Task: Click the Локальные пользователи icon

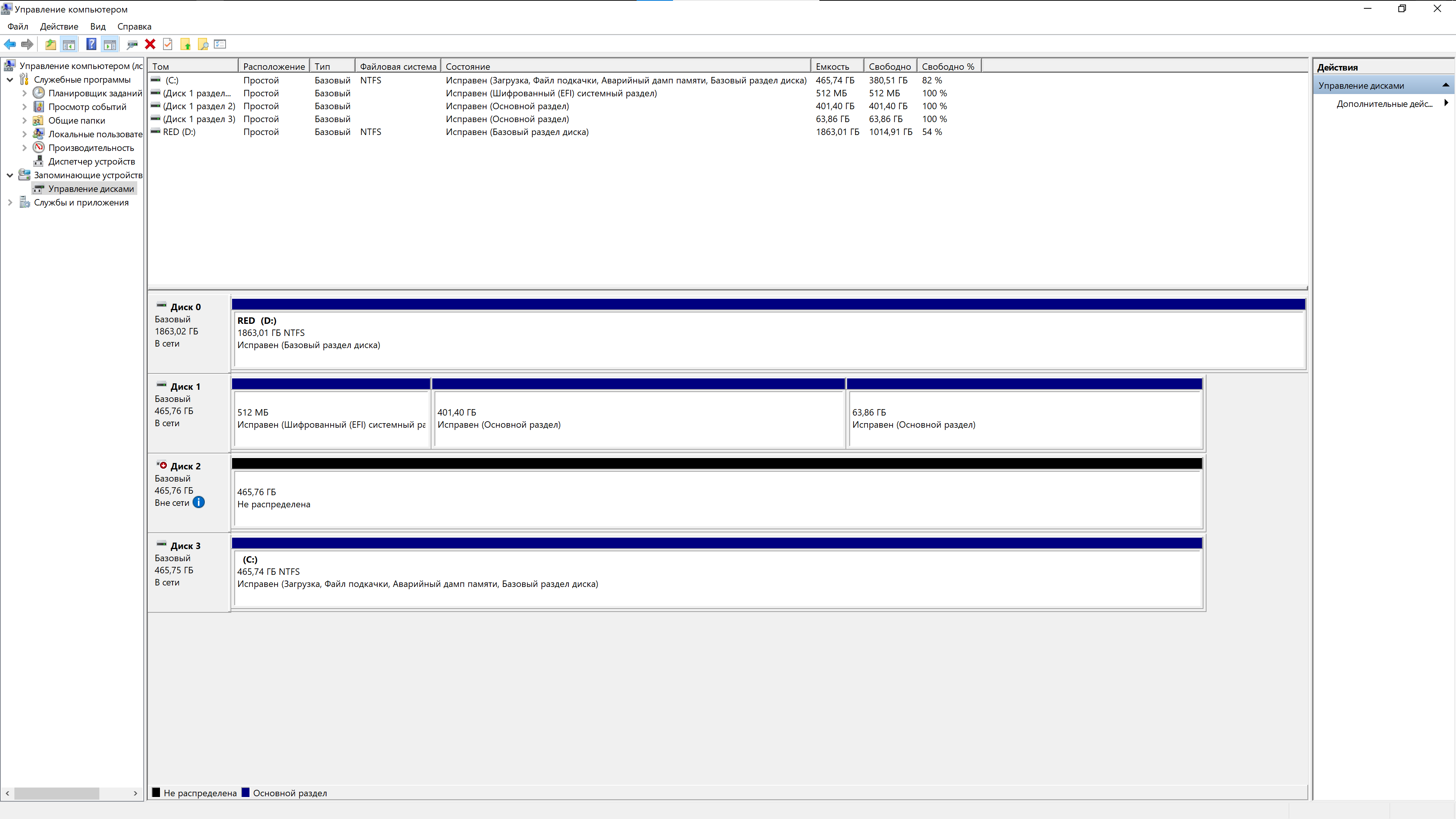Action: [38, 133]
